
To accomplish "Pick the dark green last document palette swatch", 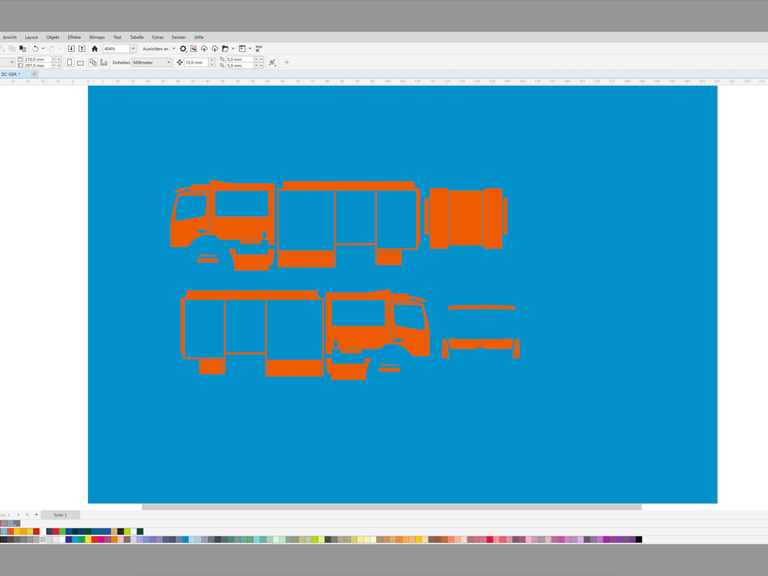I will [x=140, y=531].
